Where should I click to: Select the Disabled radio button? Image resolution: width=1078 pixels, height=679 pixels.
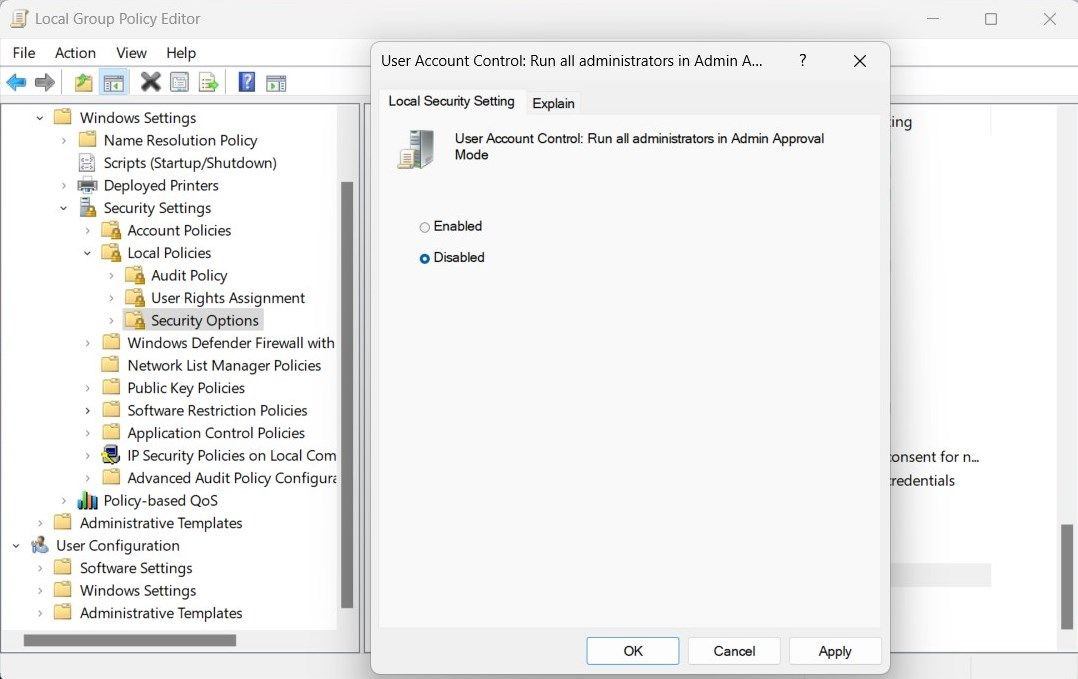[x=424, y=257]
